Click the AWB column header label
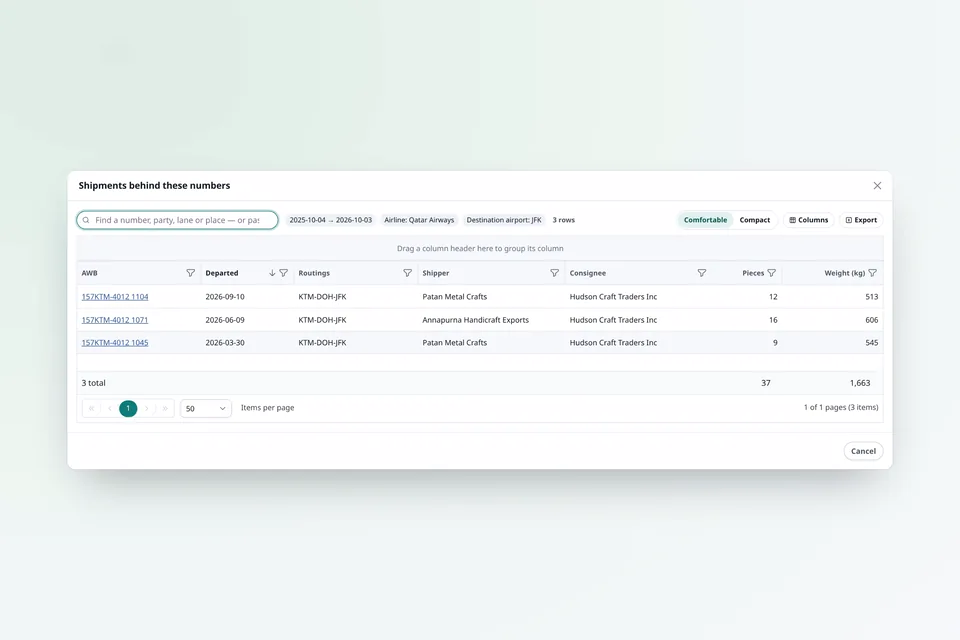960x640 pixels. click(89, 273)
